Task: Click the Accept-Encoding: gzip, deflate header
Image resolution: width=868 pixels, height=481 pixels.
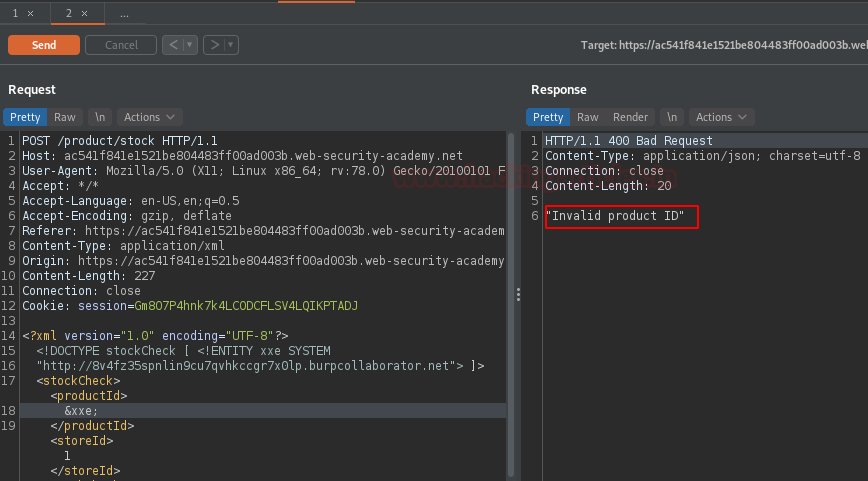Action: click(127, 215)
